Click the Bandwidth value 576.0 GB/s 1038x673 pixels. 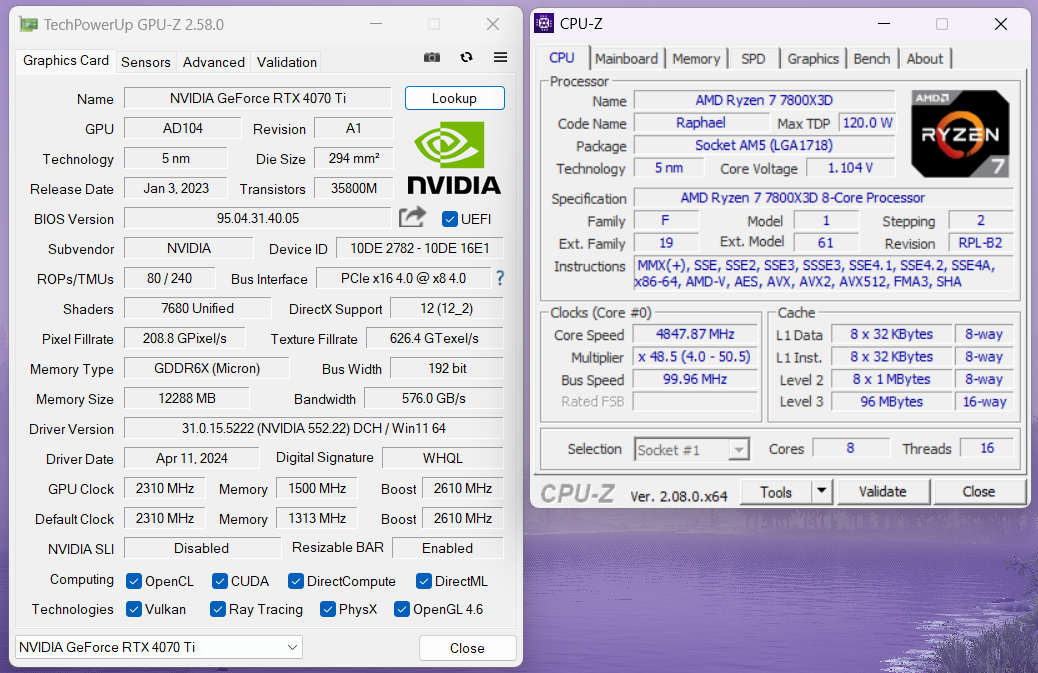[x=434, y=398]
